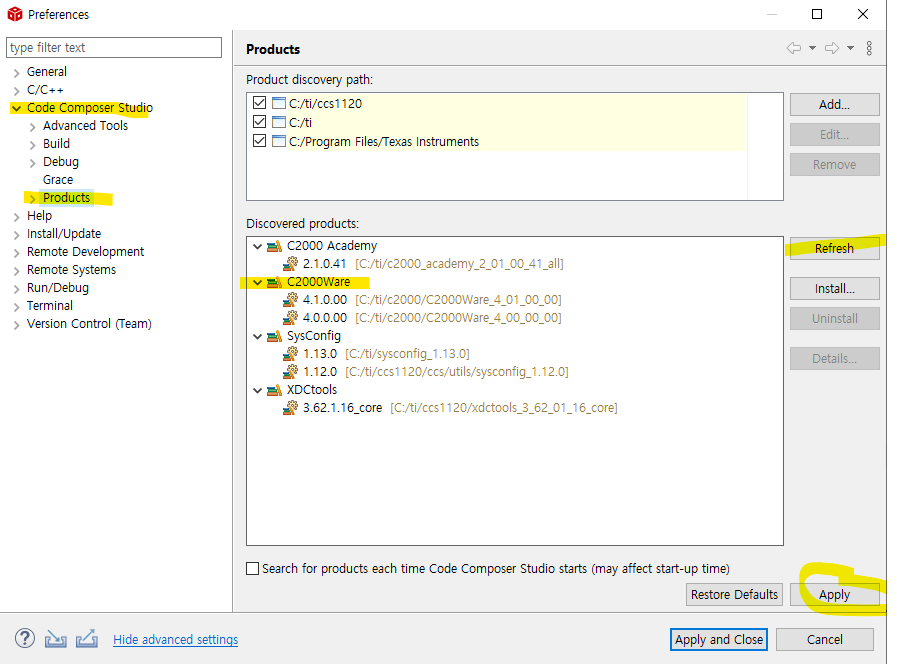Screen dimensions: 897x664
Task: Open forward history dropdown arrow
Action: click(851, 49)
